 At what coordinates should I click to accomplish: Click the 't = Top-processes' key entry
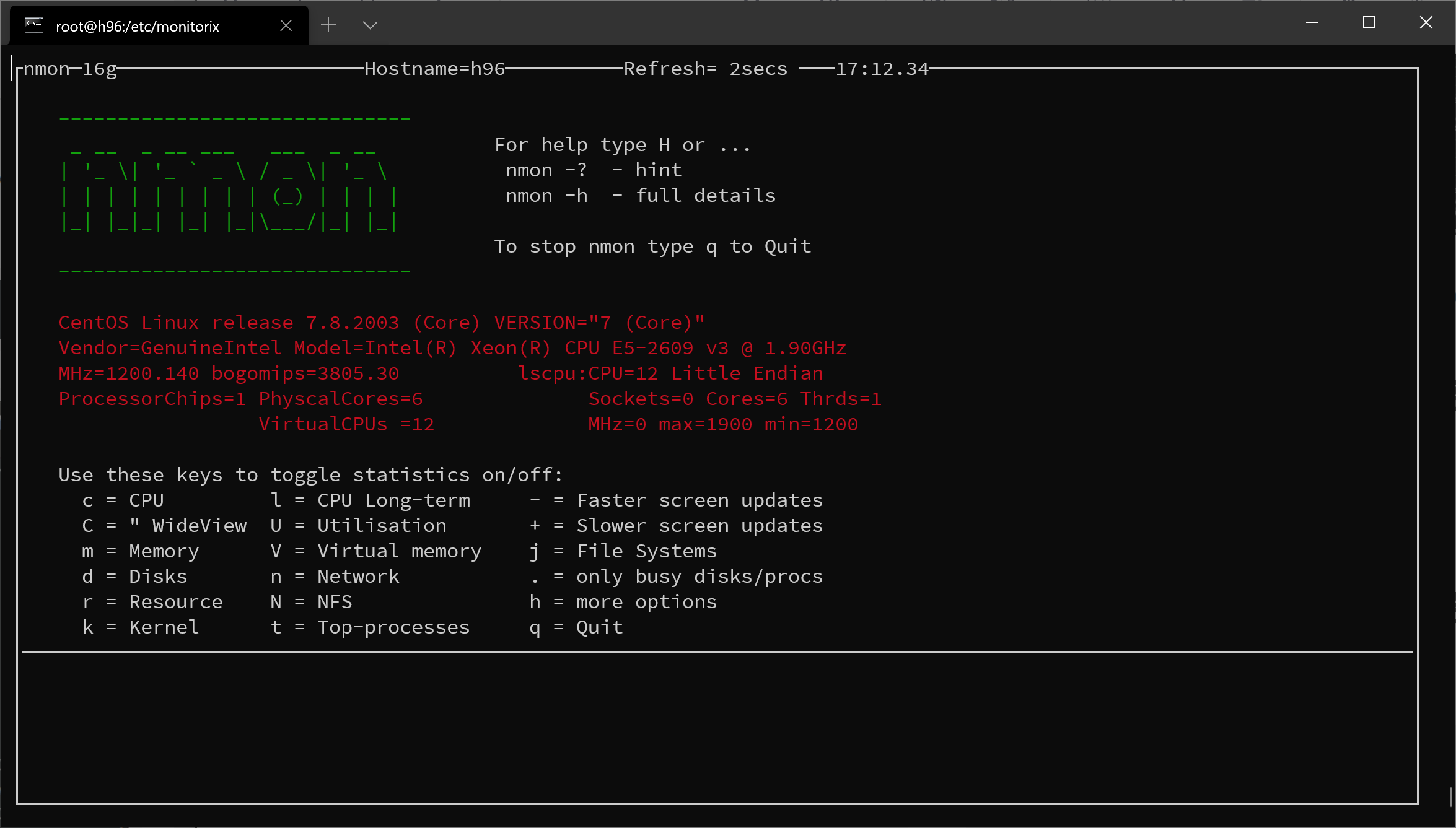370,627
